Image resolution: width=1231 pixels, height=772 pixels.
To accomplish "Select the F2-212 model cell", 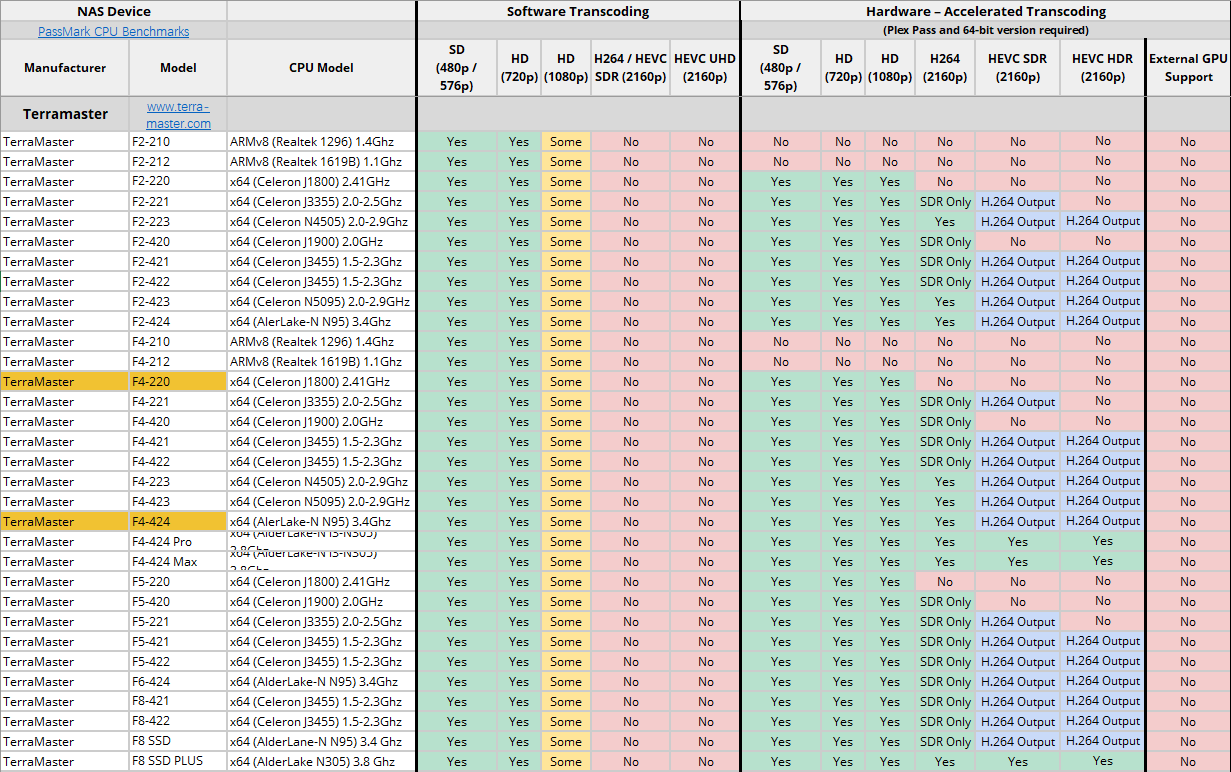I will [178, 161].
